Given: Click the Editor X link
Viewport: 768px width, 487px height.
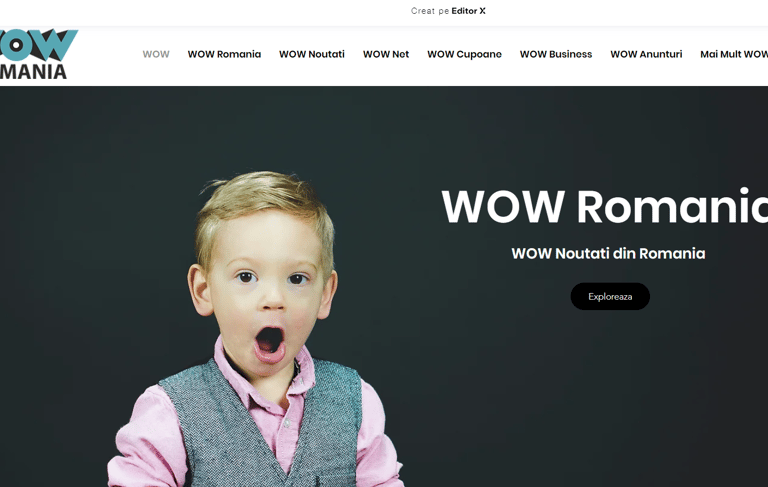Looking at the screenshot, I should point(468,11).
